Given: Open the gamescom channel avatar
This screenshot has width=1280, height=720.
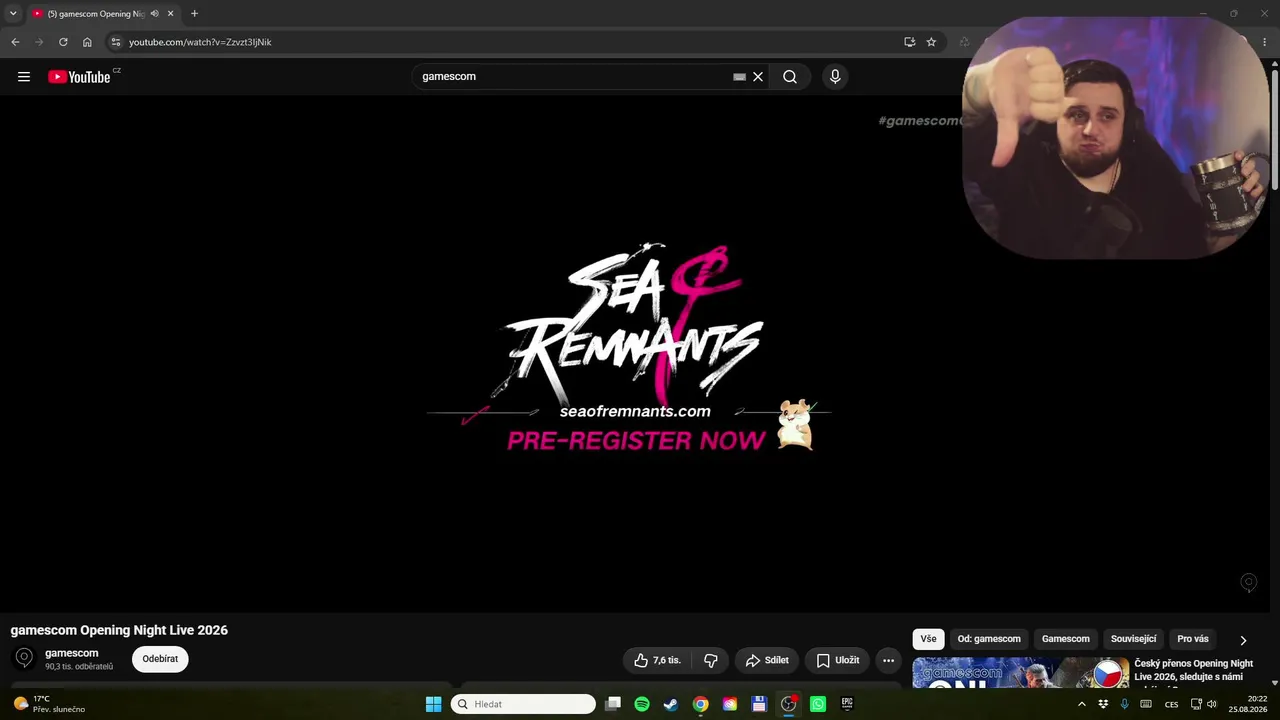Looking at the screenshot, I should [24, 658].
